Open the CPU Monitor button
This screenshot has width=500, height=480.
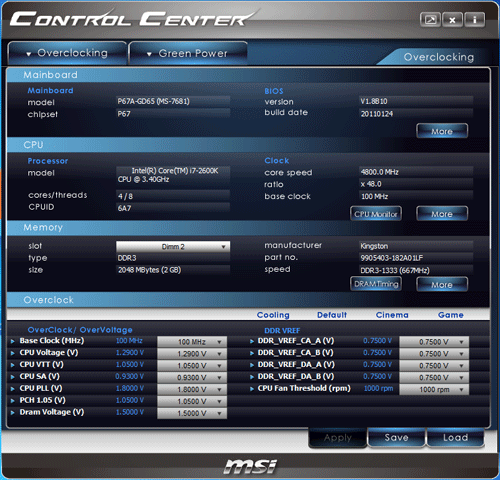pyautogui.click(x=376, y=214)
